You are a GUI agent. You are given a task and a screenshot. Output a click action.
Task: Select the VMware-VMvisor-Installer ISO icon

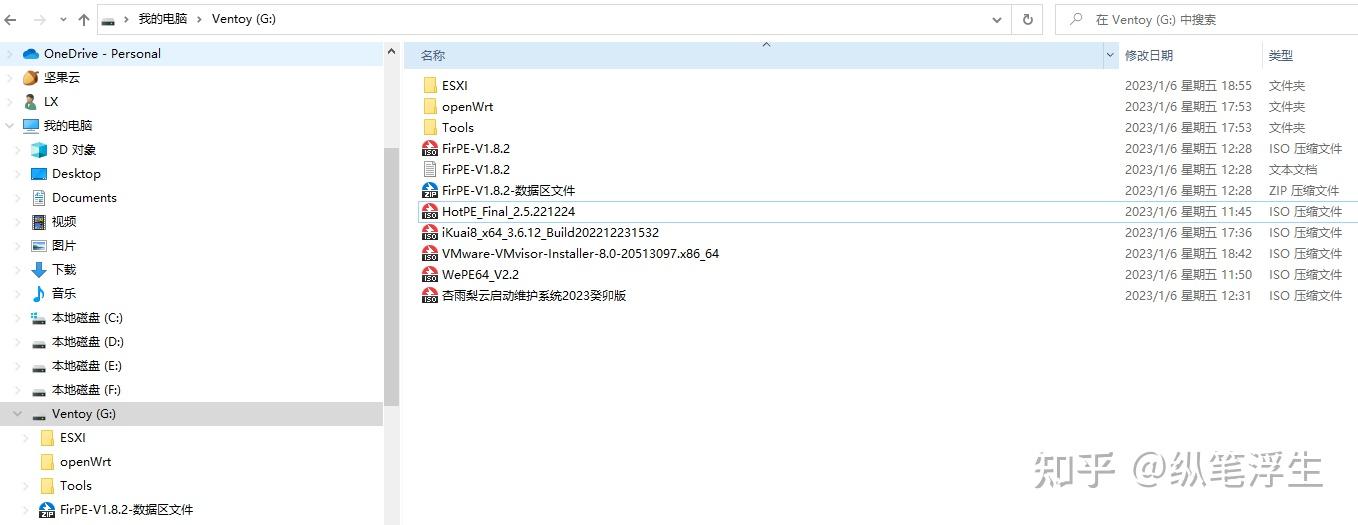(430, 254)
